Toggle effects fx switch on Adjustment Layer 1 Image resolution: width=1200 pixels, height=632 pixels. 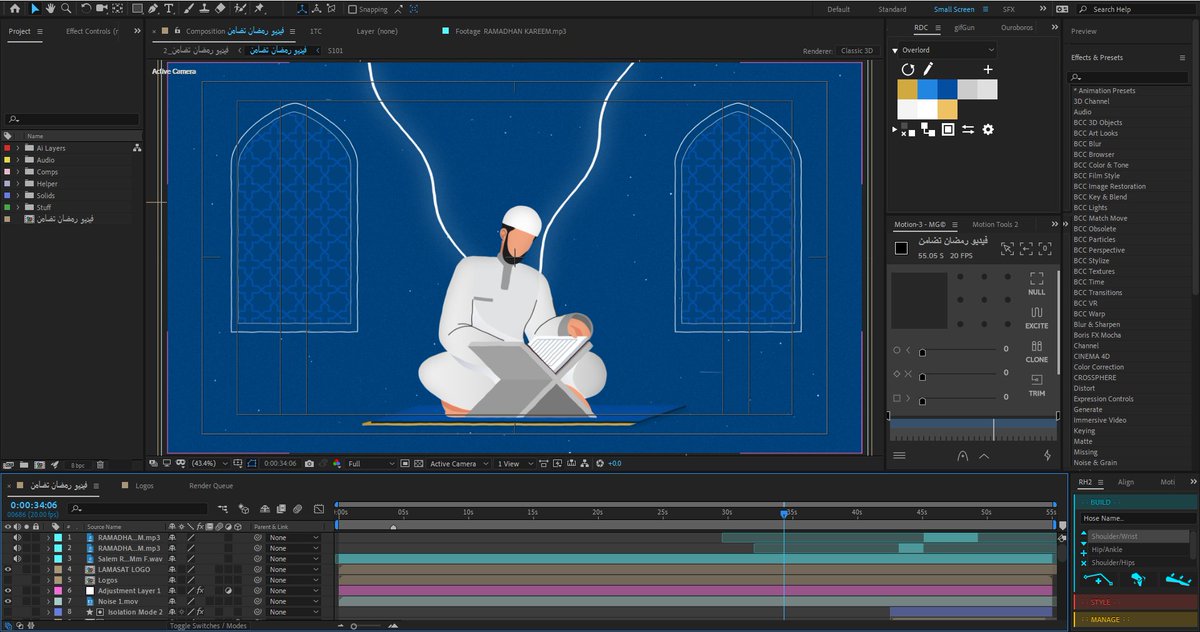pyautogui.click(x=199, y=591)
